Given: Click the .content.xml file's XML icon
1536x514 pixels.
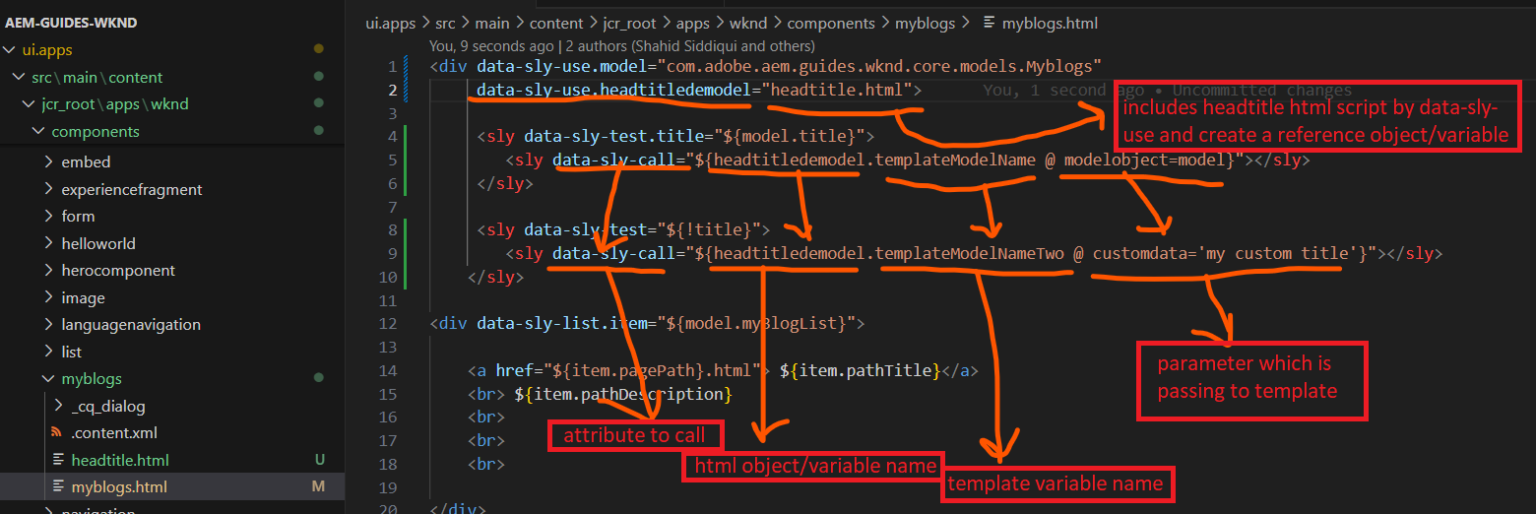Looking at the screenshot, I should pos(56,433).
